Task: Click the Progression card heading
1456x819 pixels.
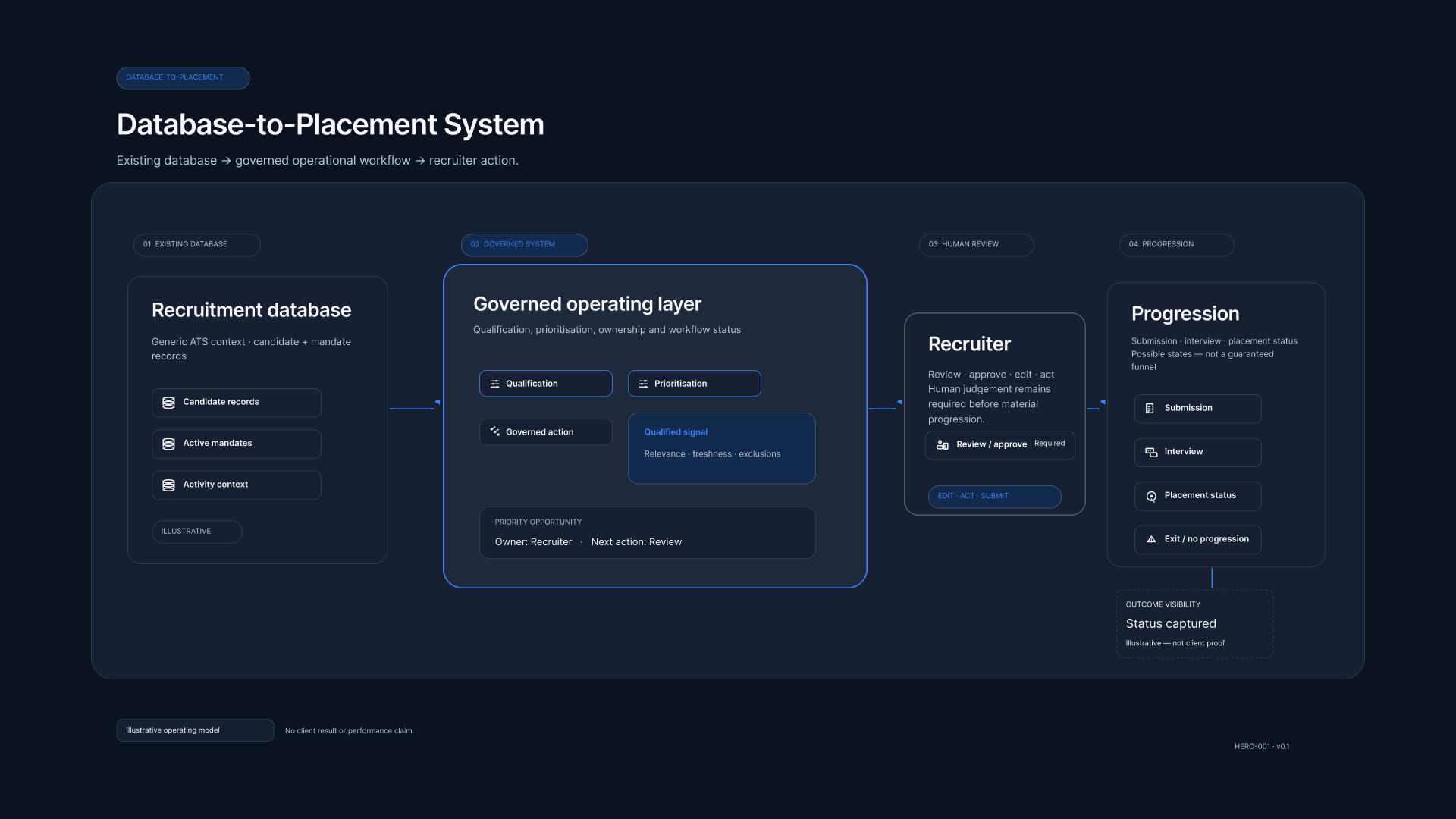Action: coord(1185,314)
